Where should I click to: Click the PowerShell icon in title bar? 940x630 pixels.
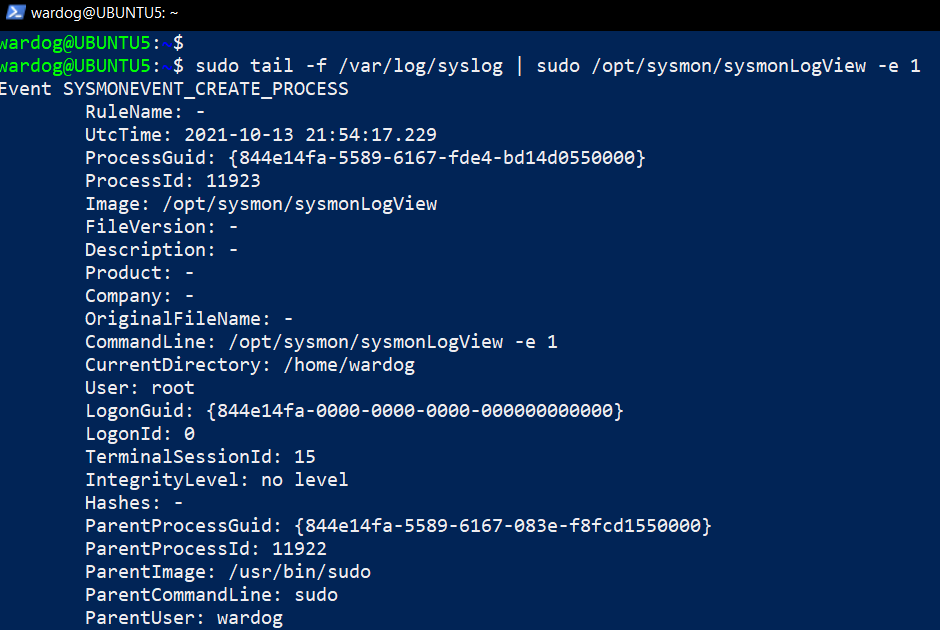point(16,12)
